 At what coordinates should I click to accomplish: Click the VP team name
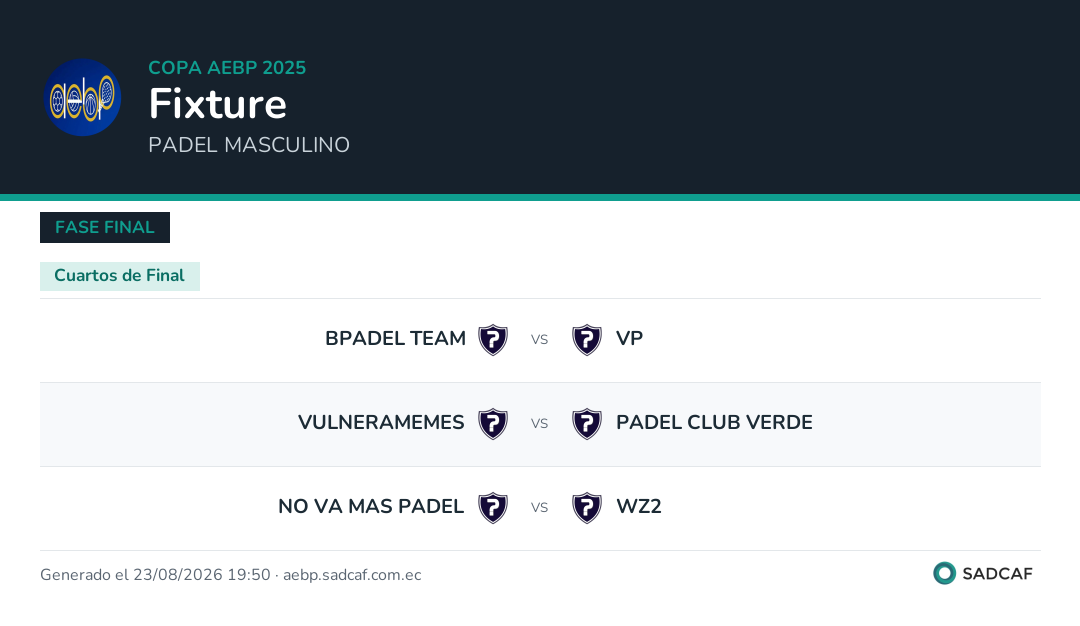tap(630, 339)
